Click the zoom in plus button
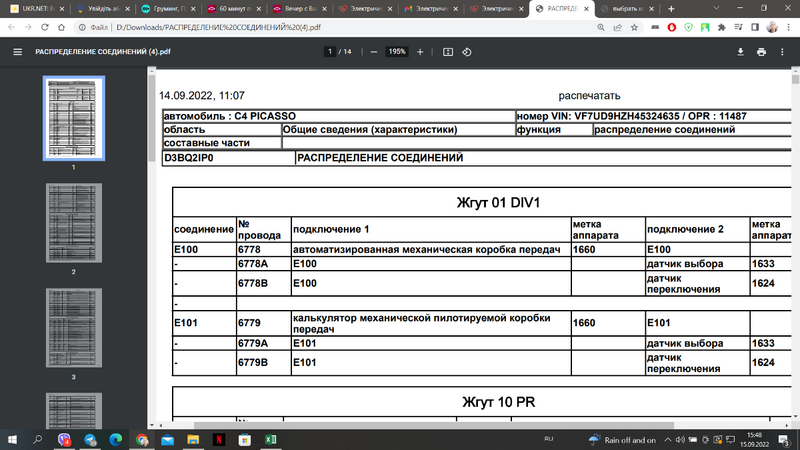 click(420, 51)
